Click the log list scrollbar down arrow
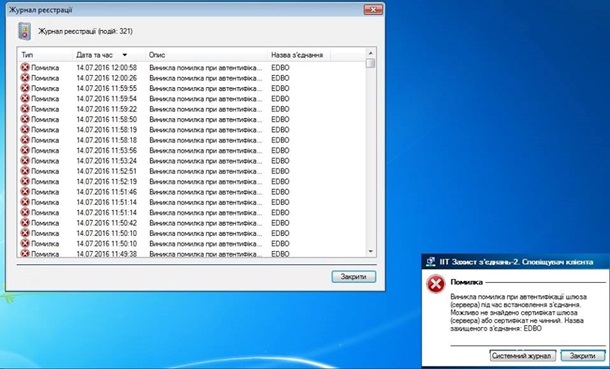 370,252
